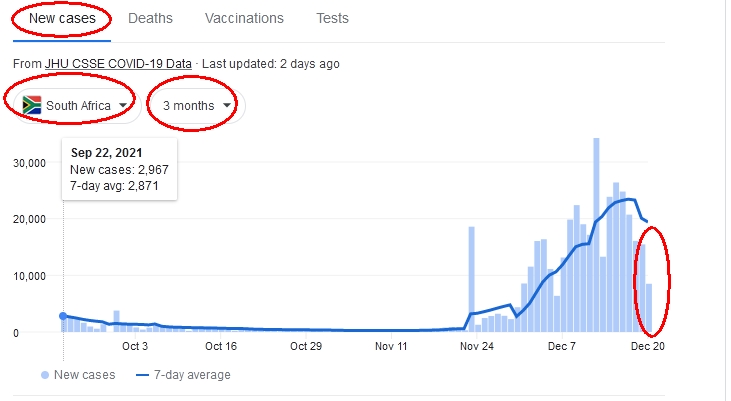Image resolution: width=731 pixels, height=401 pixels.
Task: Click the last bar near Dec 20
Action: point(648,308)
